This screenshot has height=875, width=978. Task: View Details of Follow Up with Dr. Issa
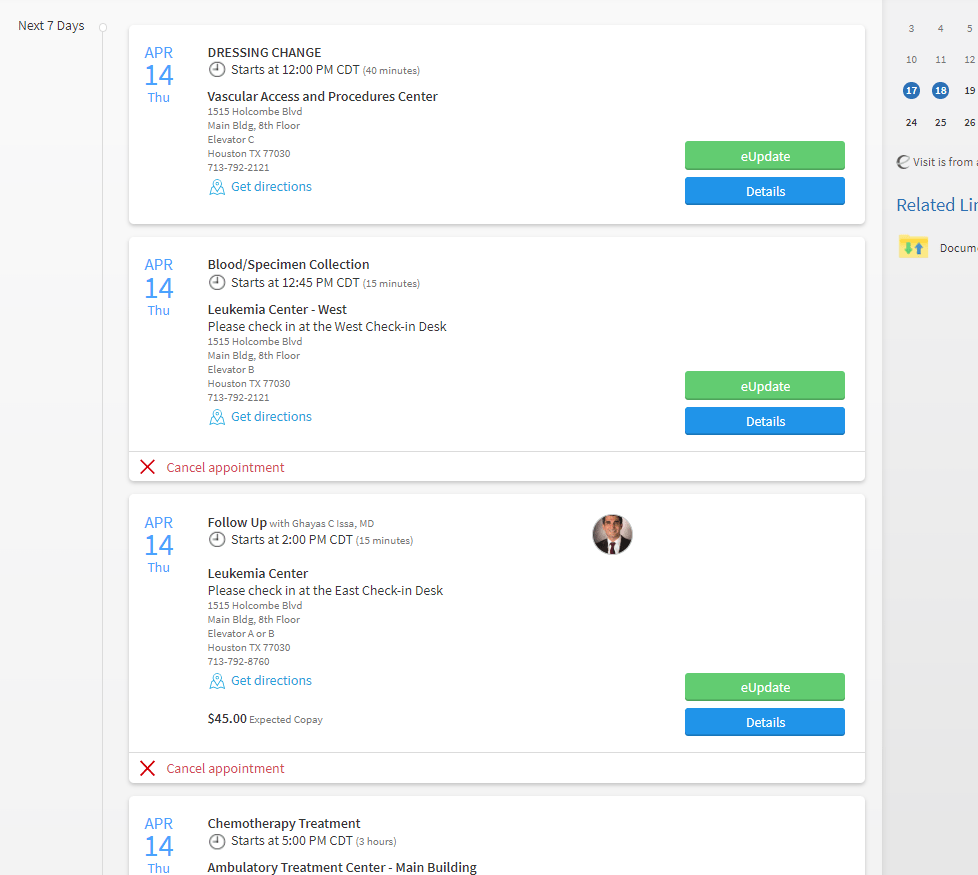pos(765,722)
